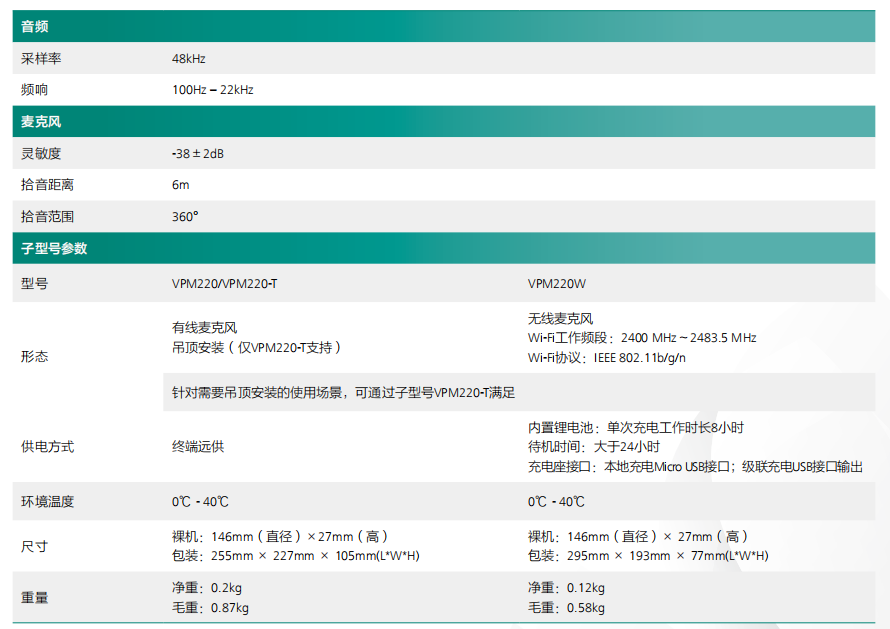Screen dimensions: 890x629
Task: Click 0℃ - 40℃ in the VPM220/VPM220-T column
Action: point(200,501)
